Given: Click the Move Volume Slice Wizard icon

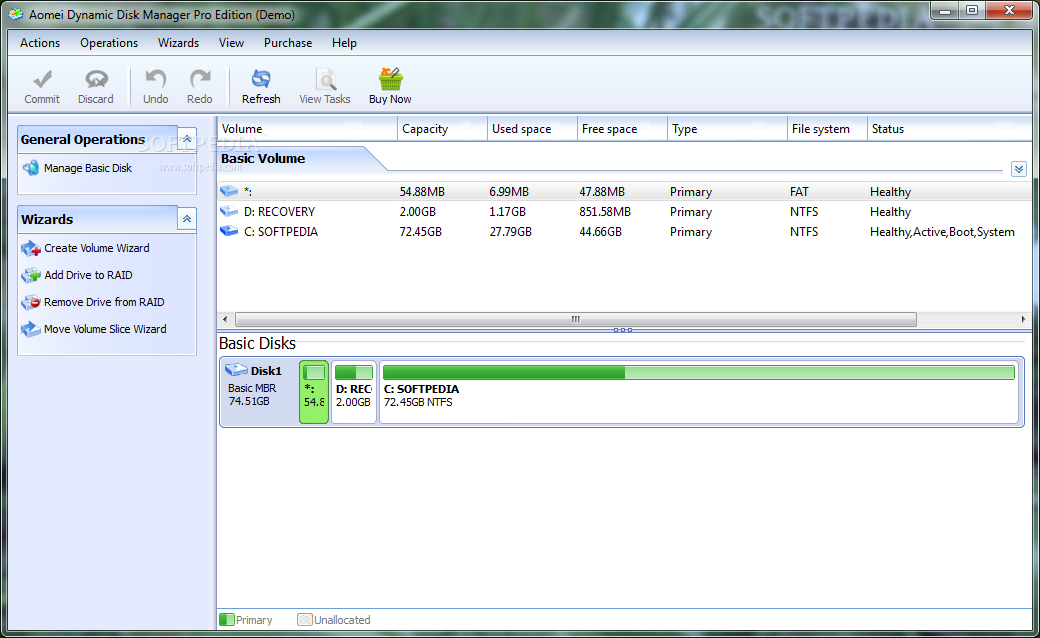Looking at the screenshot, I should [x=31, y=329].
